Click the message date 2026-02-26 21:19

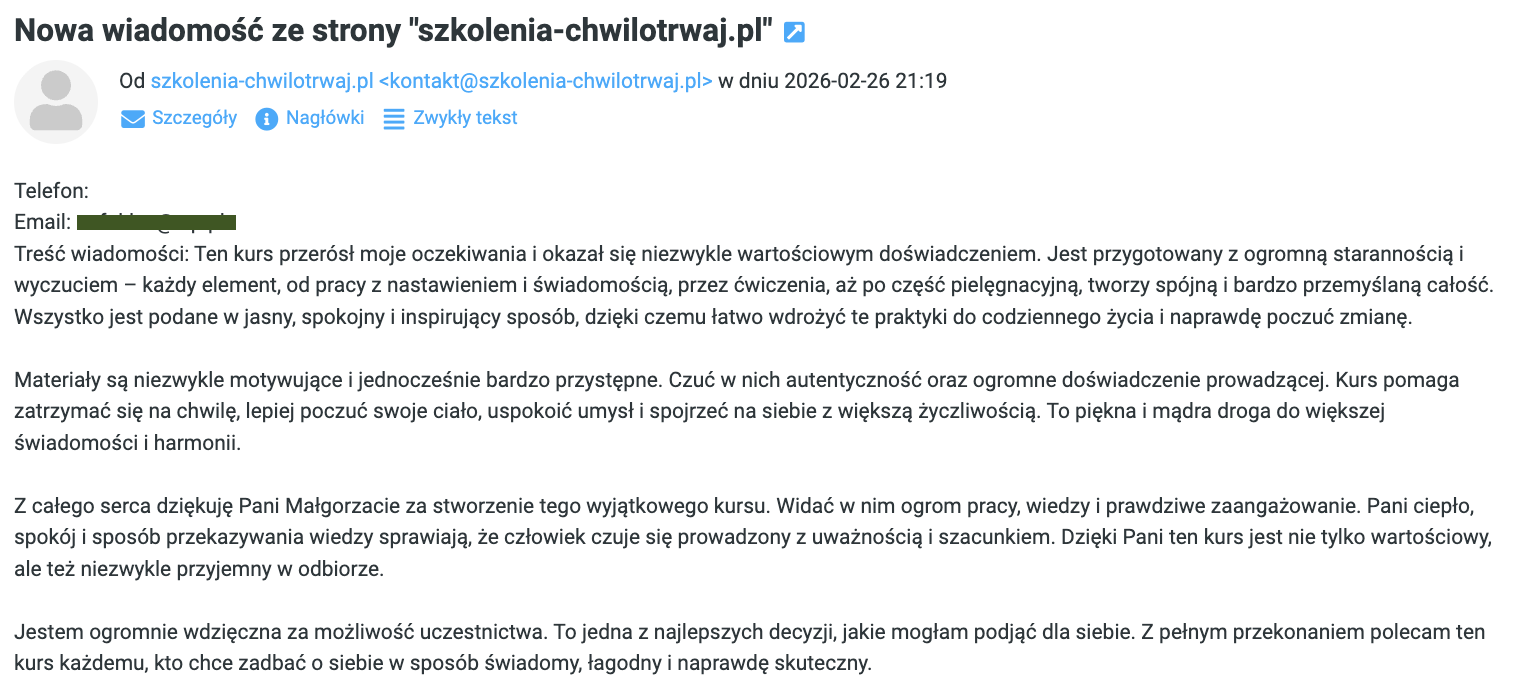point(866,81)
